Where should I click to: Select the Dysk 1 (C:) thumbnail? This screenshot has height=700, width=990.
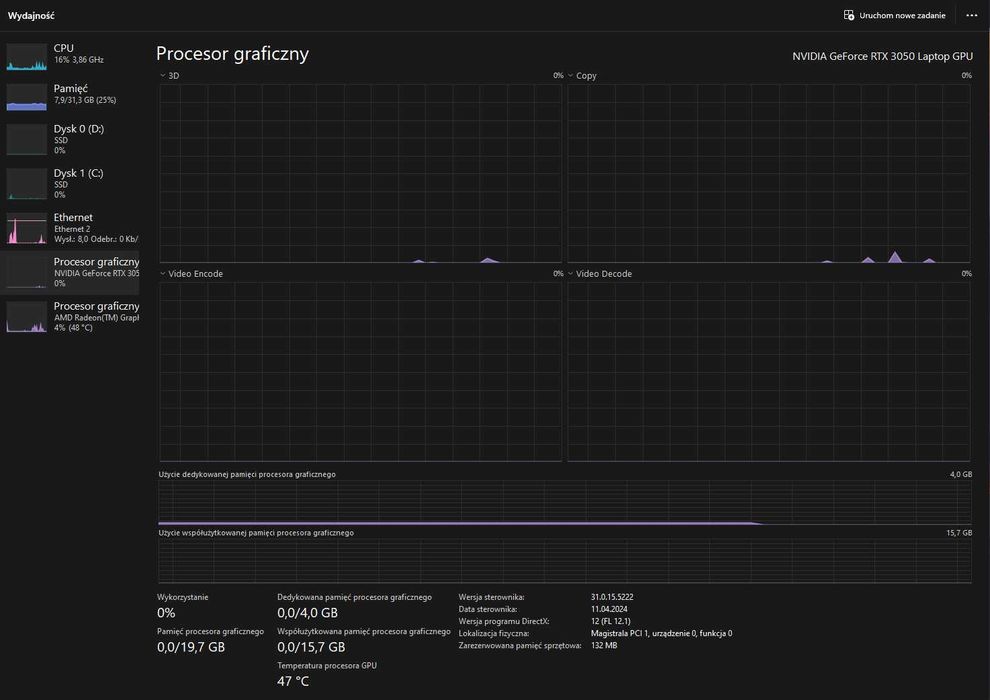pyautogui.click(x=27, y=183)
